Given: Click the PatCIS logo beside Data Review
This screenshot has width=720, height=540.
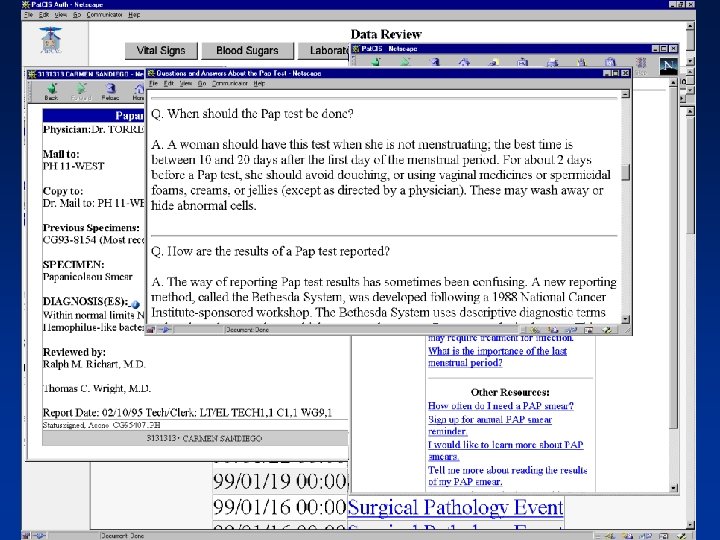Looking at the screenshot, I should [51, 40].
